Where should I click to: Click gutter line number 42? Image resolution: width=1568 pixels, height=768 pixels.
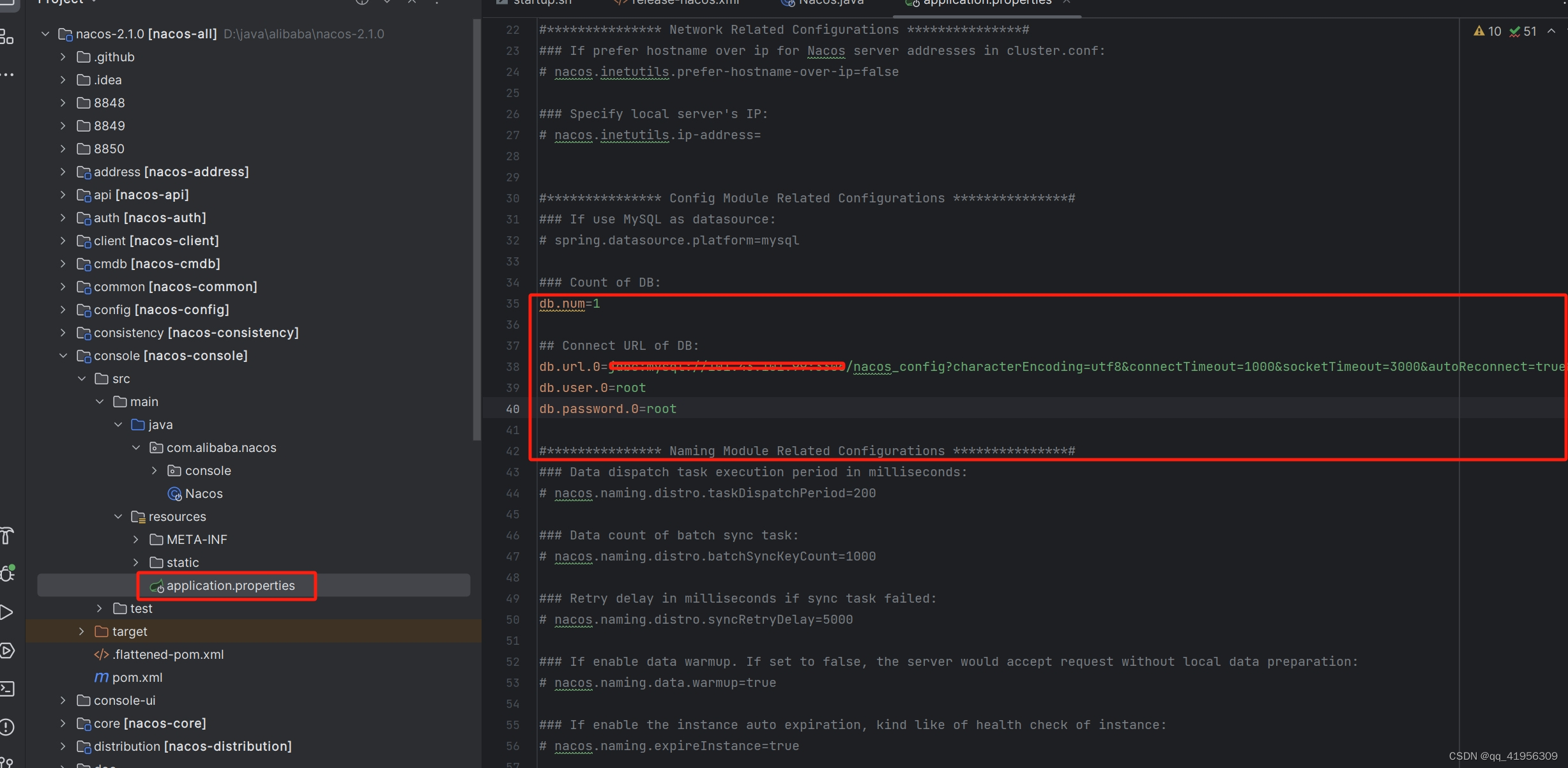[x=513, y=451]
